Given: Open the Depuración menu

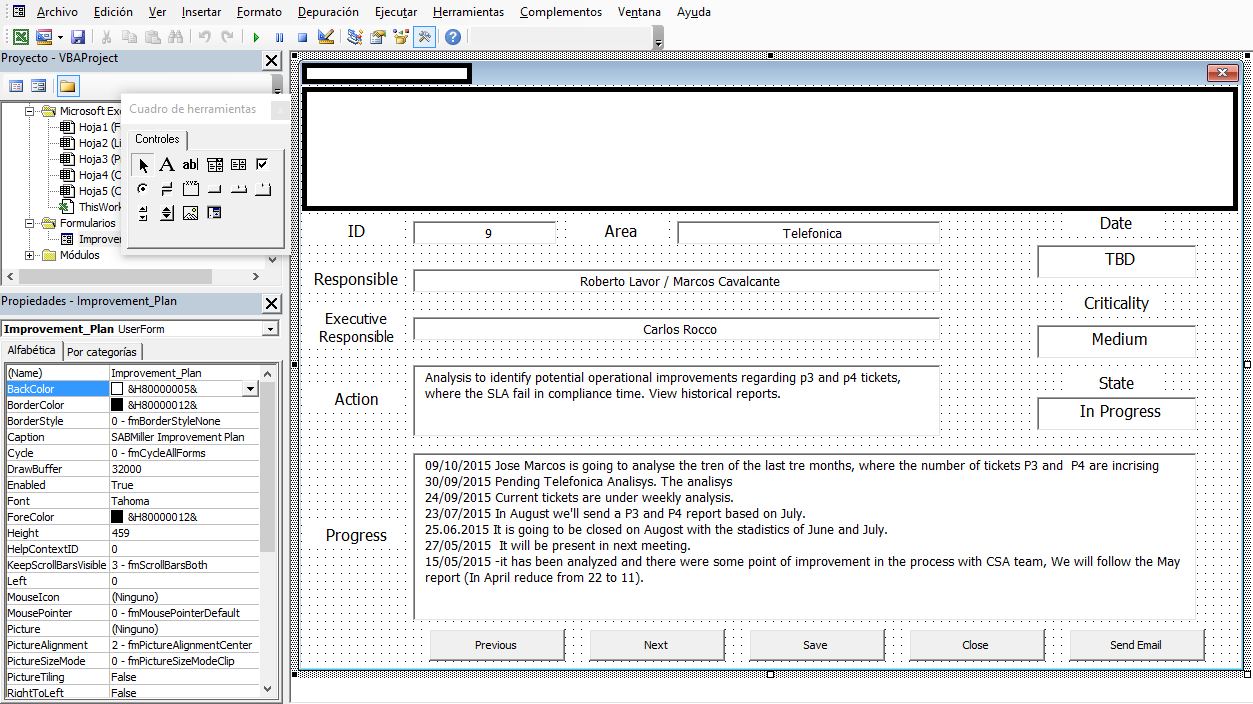Looking at the screenshot, I should pyautogui.click(x=328, y=12).
